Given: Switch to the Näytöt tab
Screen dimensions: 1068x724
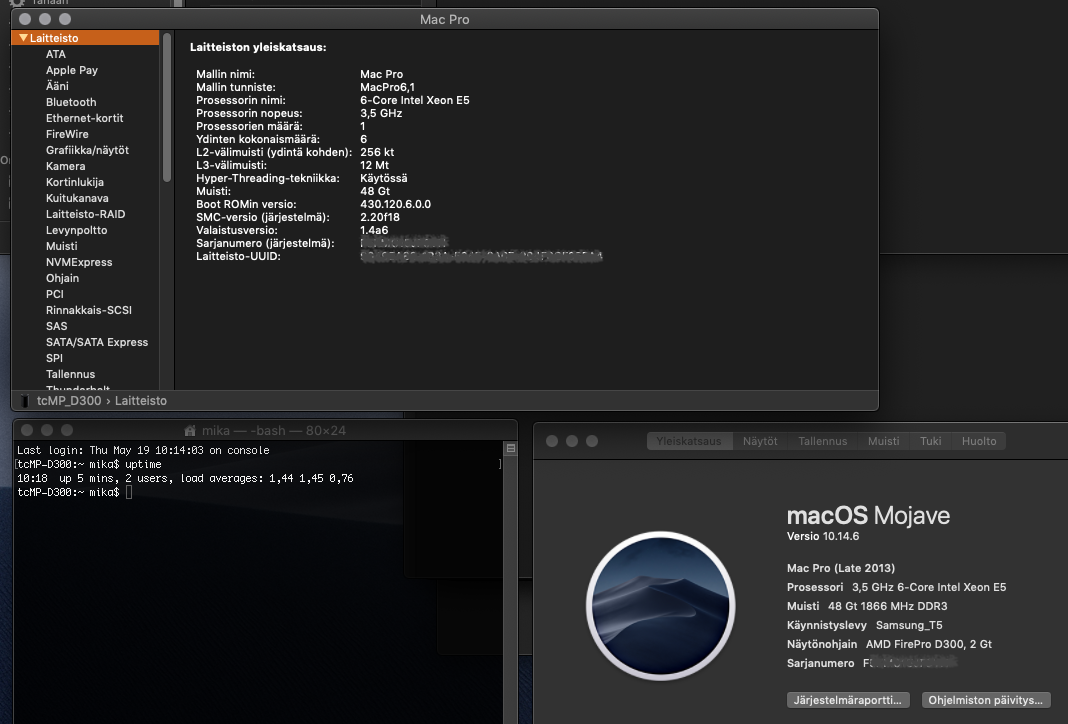Looking at the screenshot, I should 760,441.
